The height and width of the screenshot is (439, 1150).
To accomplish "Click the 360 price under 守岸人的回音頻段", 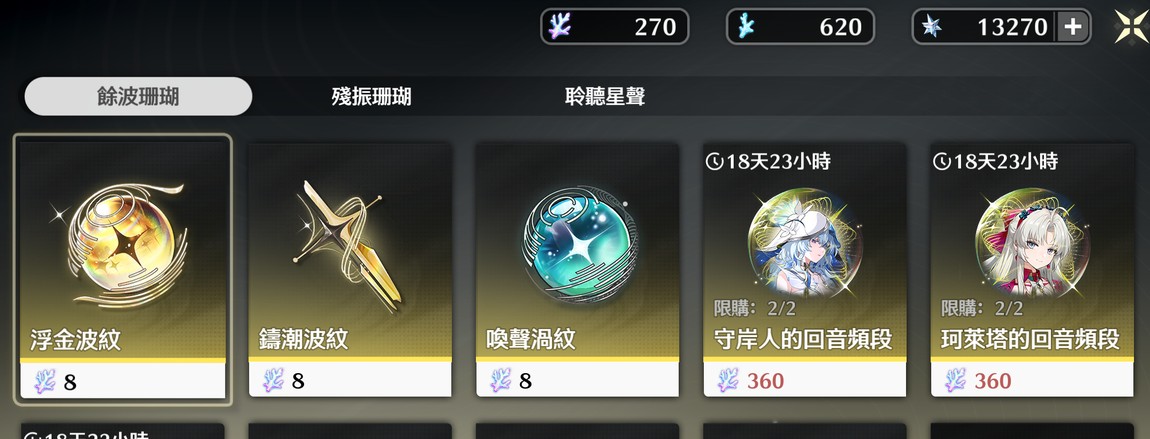I will [x=765, y=381].
